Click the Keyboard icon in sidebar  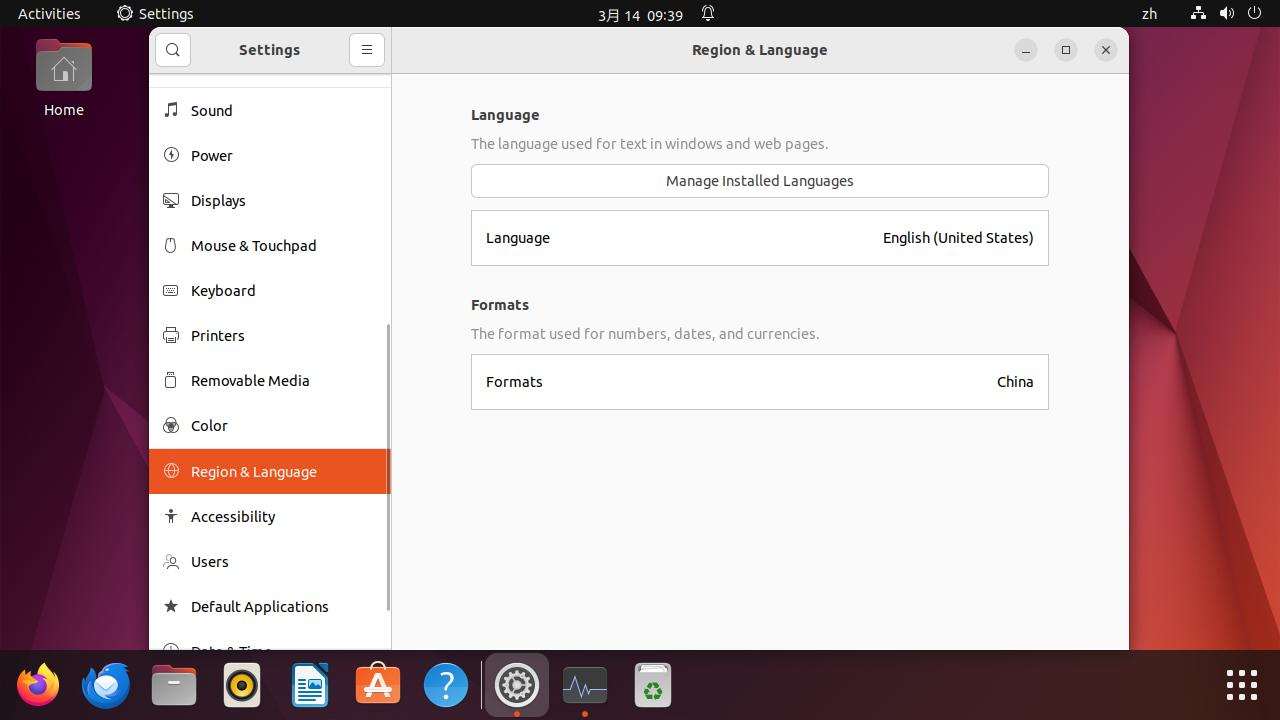coord(171,290)
